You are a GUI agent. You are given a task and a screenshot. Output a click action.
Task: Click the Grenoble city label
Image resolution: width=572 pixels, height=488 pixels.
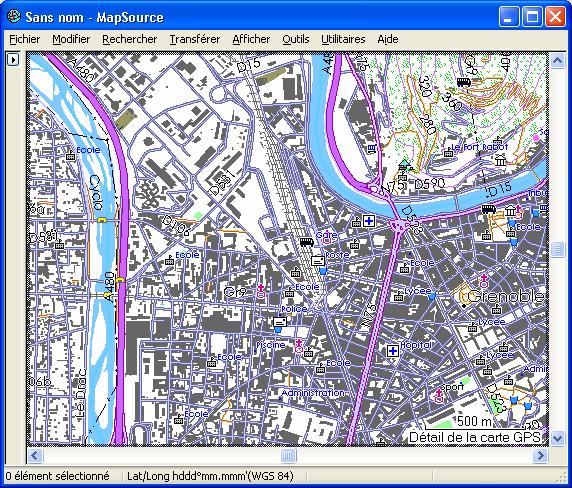(505, 296)
